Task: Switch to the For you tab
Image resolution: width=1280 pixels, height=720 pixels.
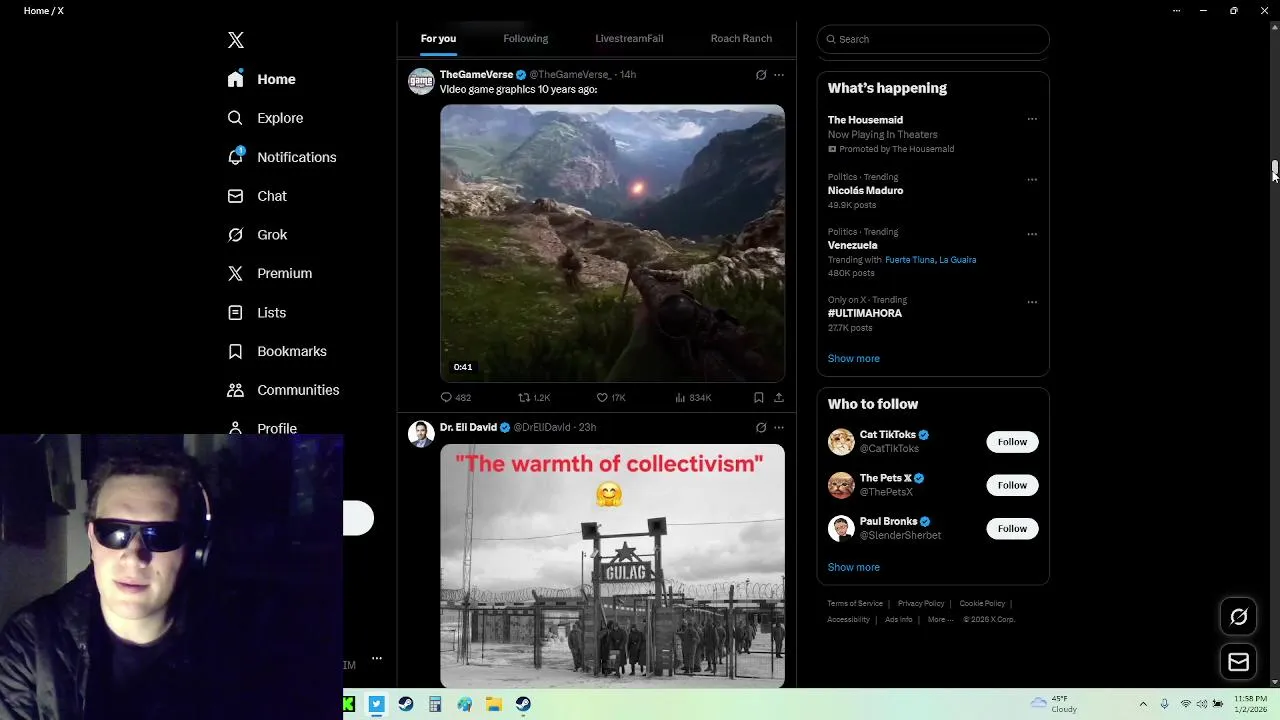Action: click(438, 38)
